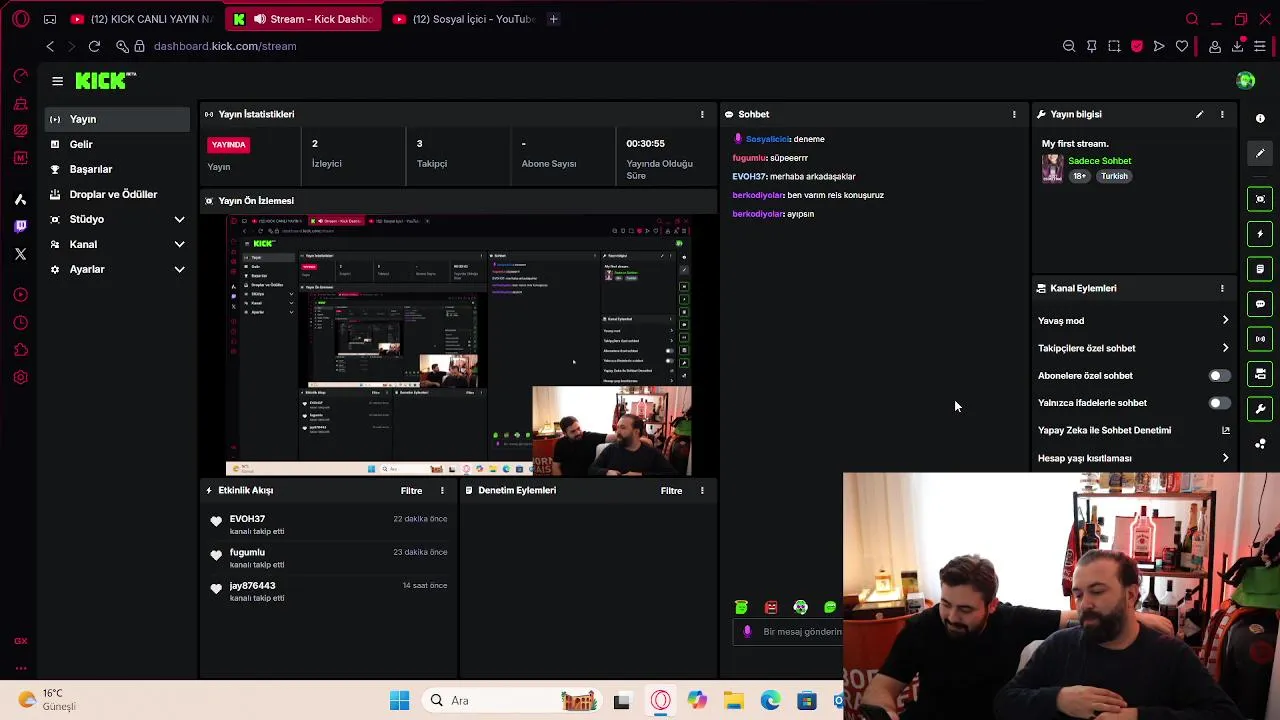This screenshot has height=720, width=1280.
Task: Click the Sadece Sohbet category link
Action: (1099, 161)
